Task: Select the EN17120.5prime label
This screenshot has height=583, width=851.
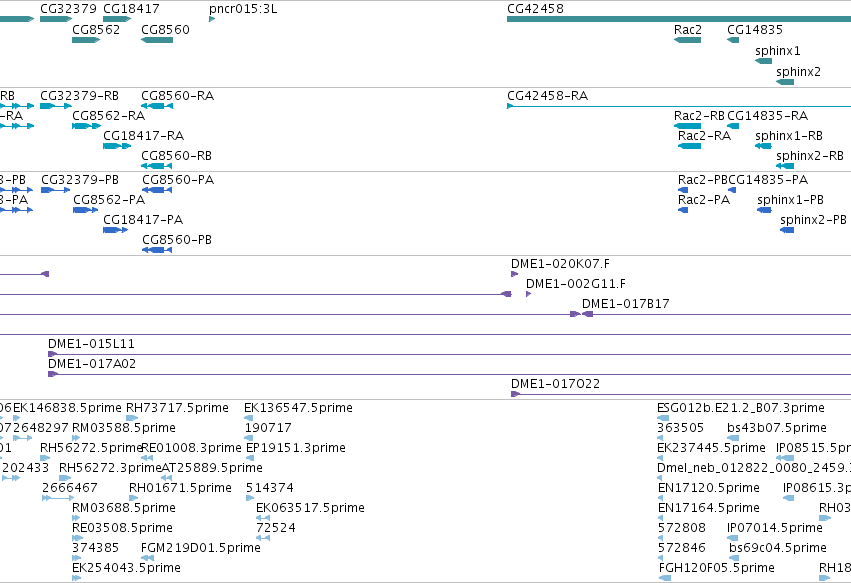Action: (708, 487)
